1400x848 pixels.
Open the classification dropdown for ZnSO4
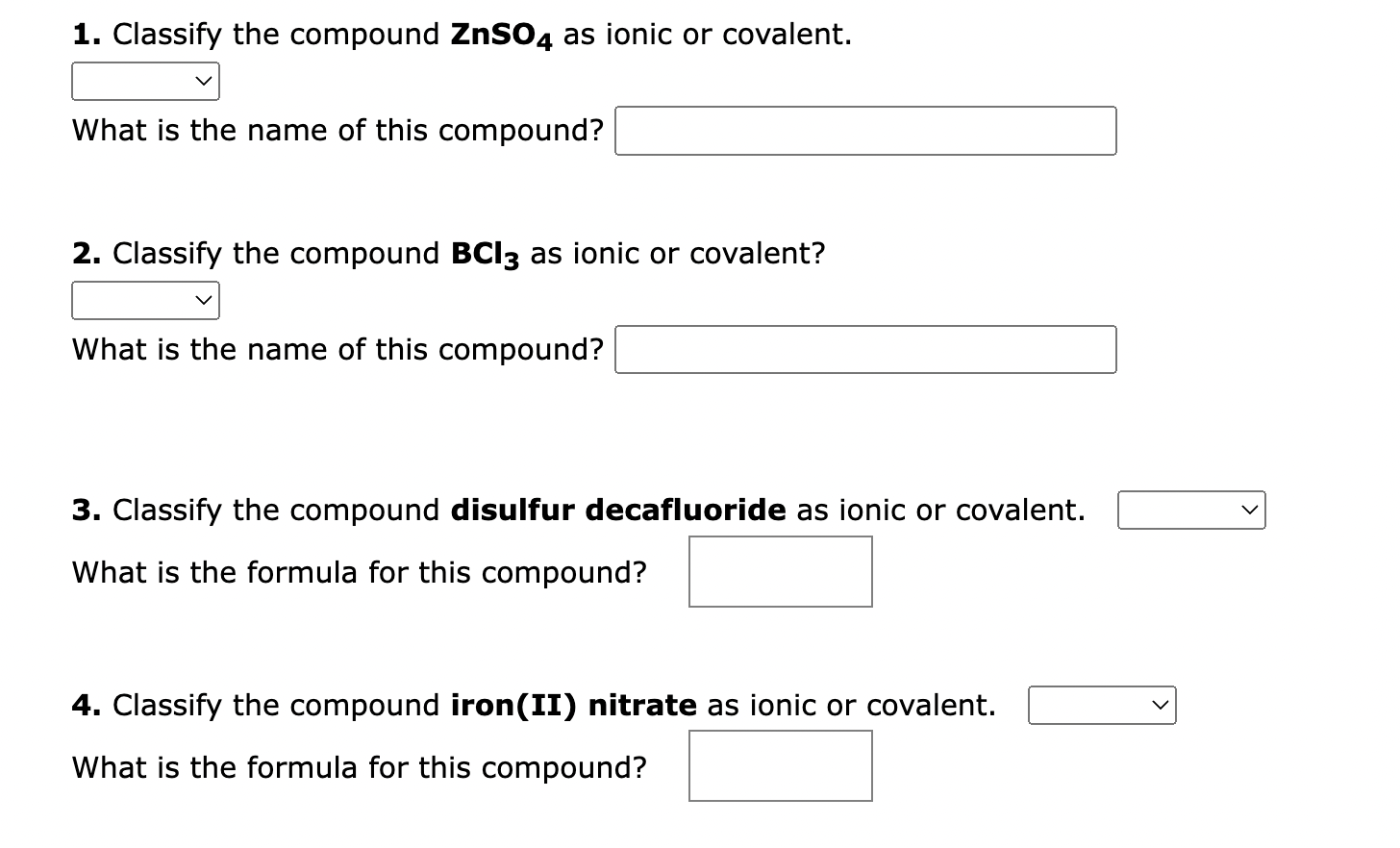144,81
